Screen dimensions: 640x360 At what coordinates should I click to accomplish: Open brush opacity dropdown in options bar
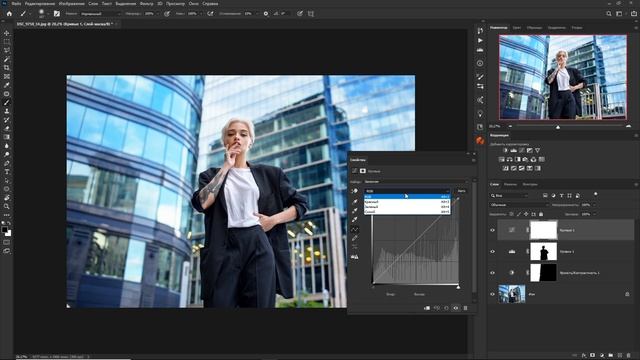coord(158,13)
